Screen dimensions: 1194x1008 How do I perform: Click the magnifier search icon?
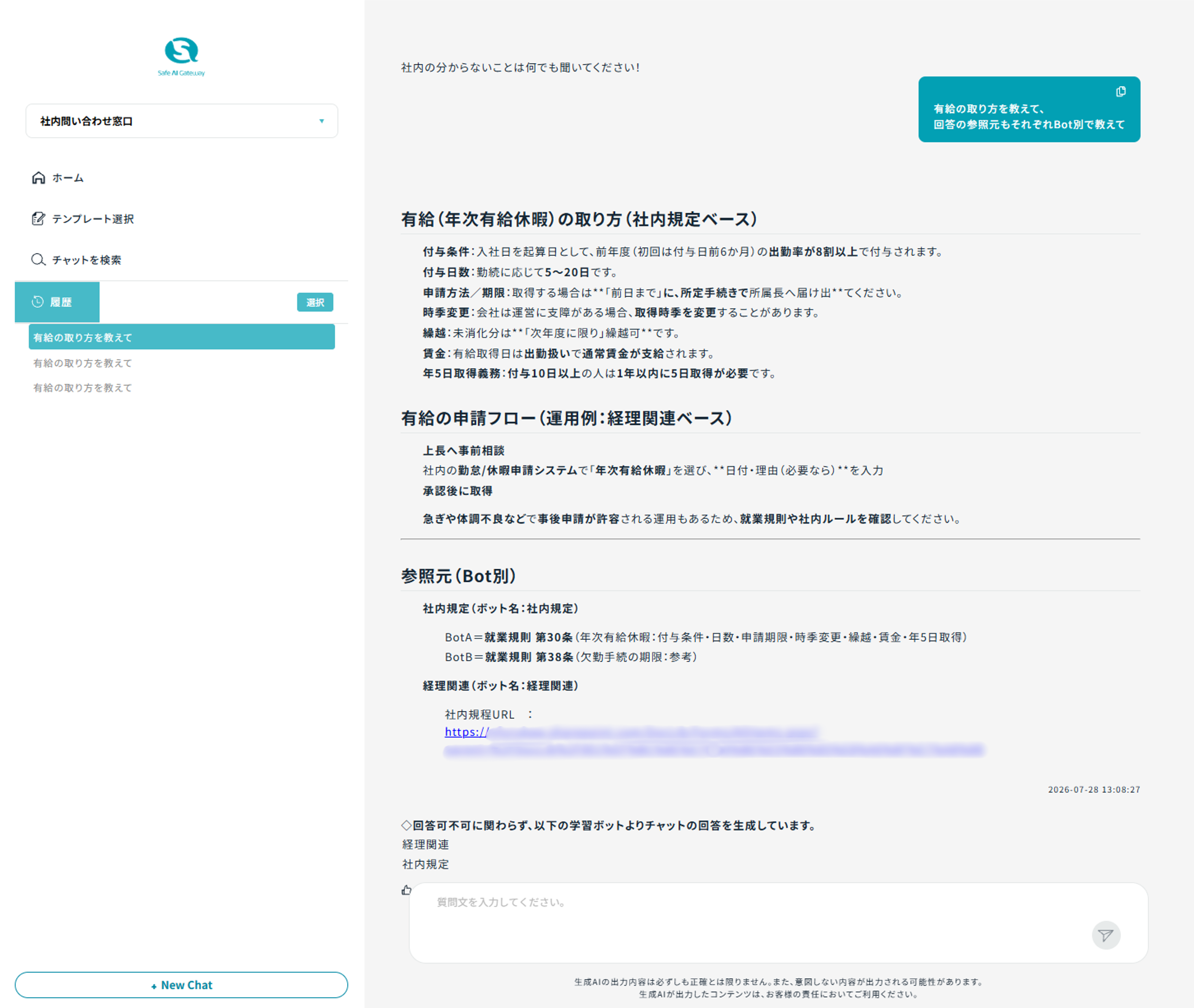[38, 260]
